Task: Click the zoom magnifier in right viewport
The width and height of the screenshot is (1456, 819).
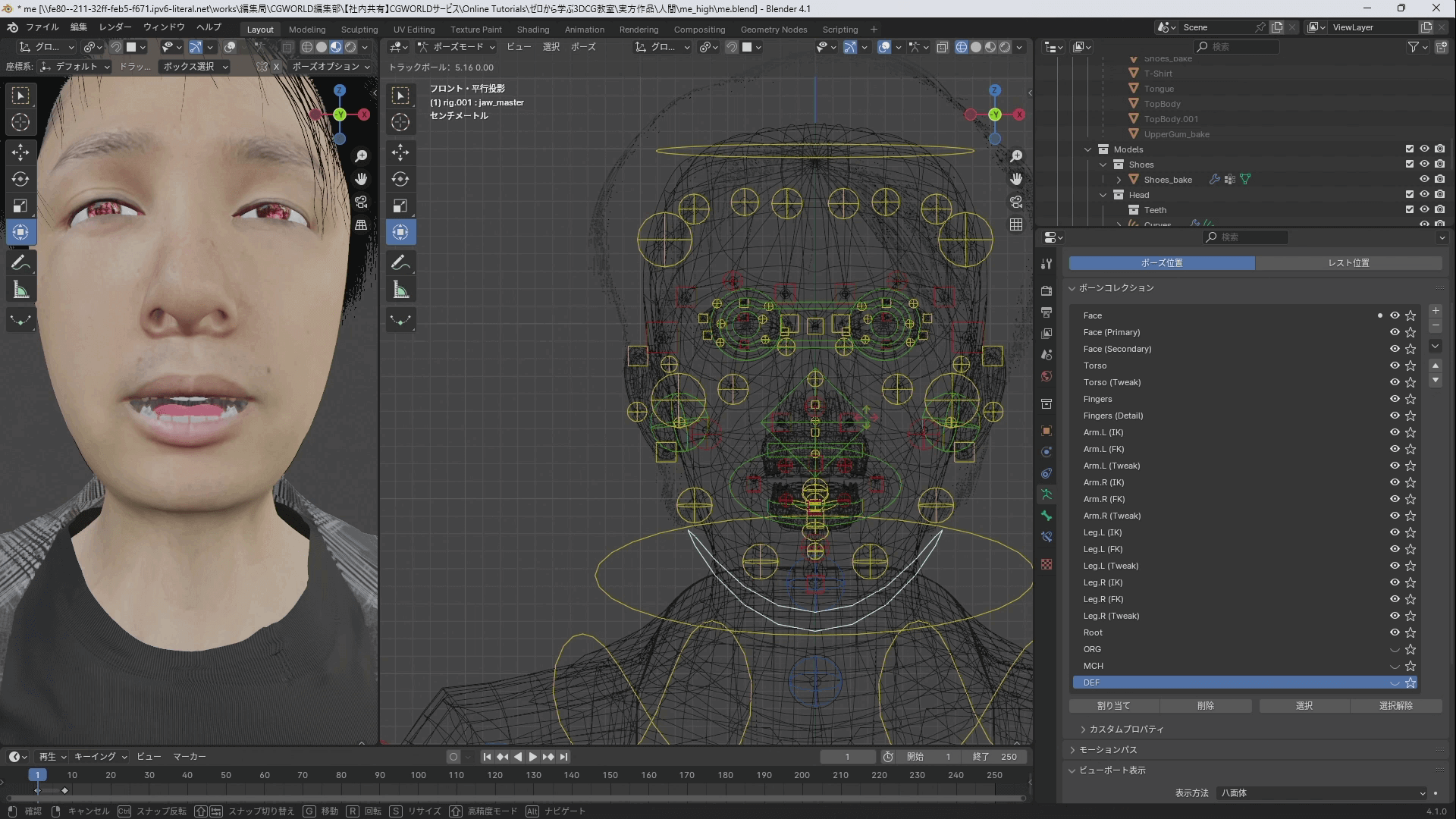Action: point(1016,156)
